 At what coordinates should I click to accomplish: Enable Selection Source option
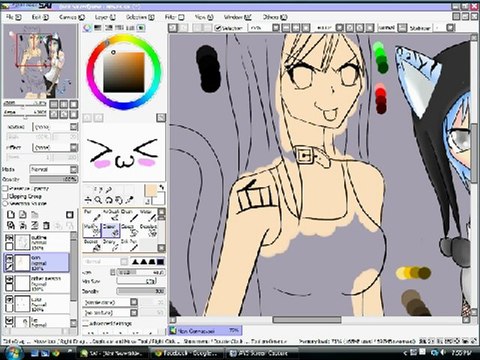point(5,203)
